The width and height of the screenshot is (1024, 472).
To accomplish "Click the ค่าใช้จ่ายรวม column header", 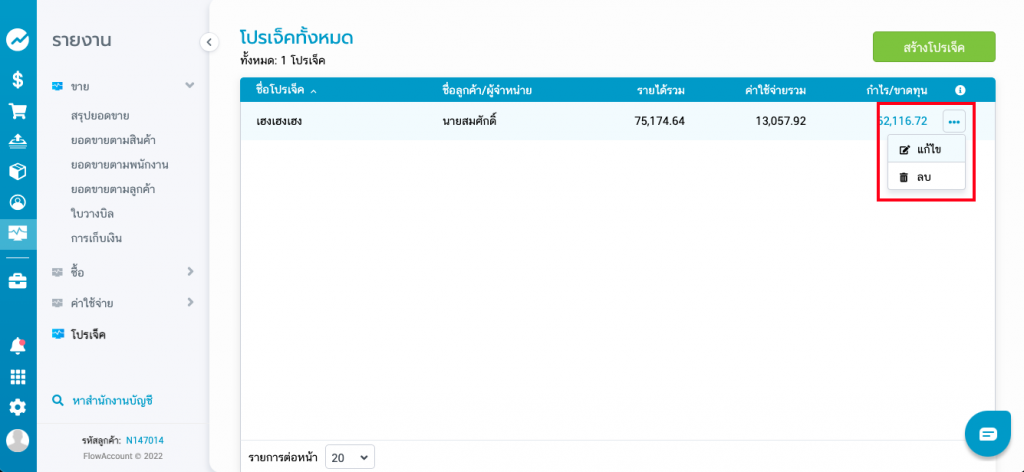I will (776, 90).
